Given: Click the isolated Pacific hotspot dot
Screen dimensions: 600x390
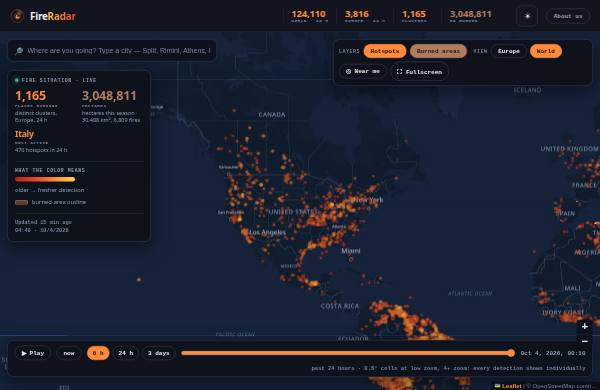Looking at the screenshot, I should 139,280.
